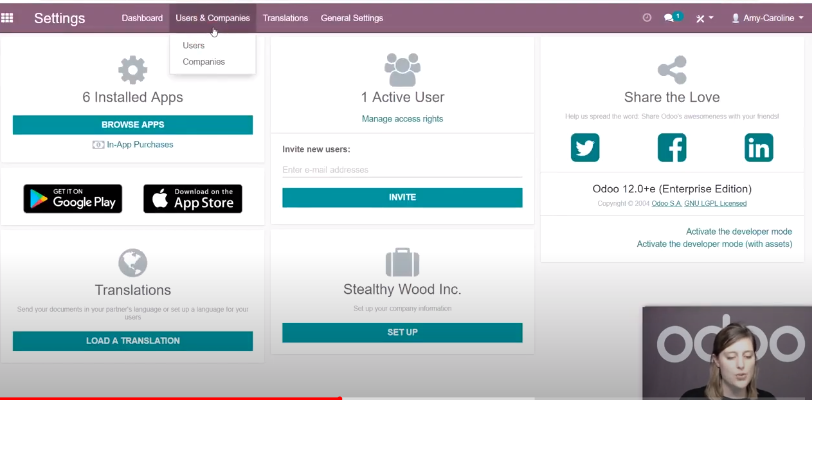The image size is (819, 460).
Task: Click the briefcase icon above Stealthy Wood Inc.
Action: pyautogui.click(x=402, y=262)
